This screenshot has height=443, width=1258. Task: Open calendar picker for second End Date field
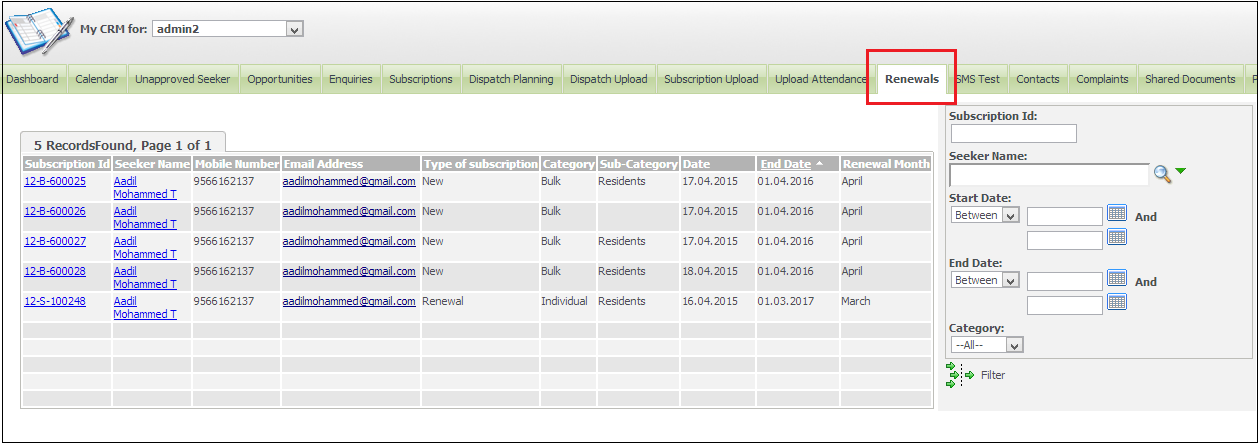click(1117, 302)
